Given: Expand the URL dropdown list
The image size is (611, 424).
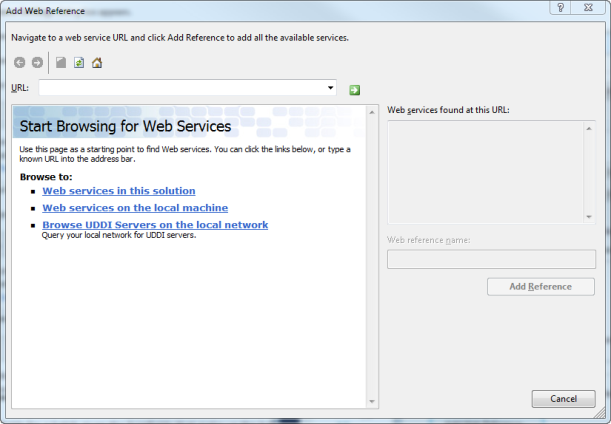Looking at the screenshot, I should click(330, 89).
